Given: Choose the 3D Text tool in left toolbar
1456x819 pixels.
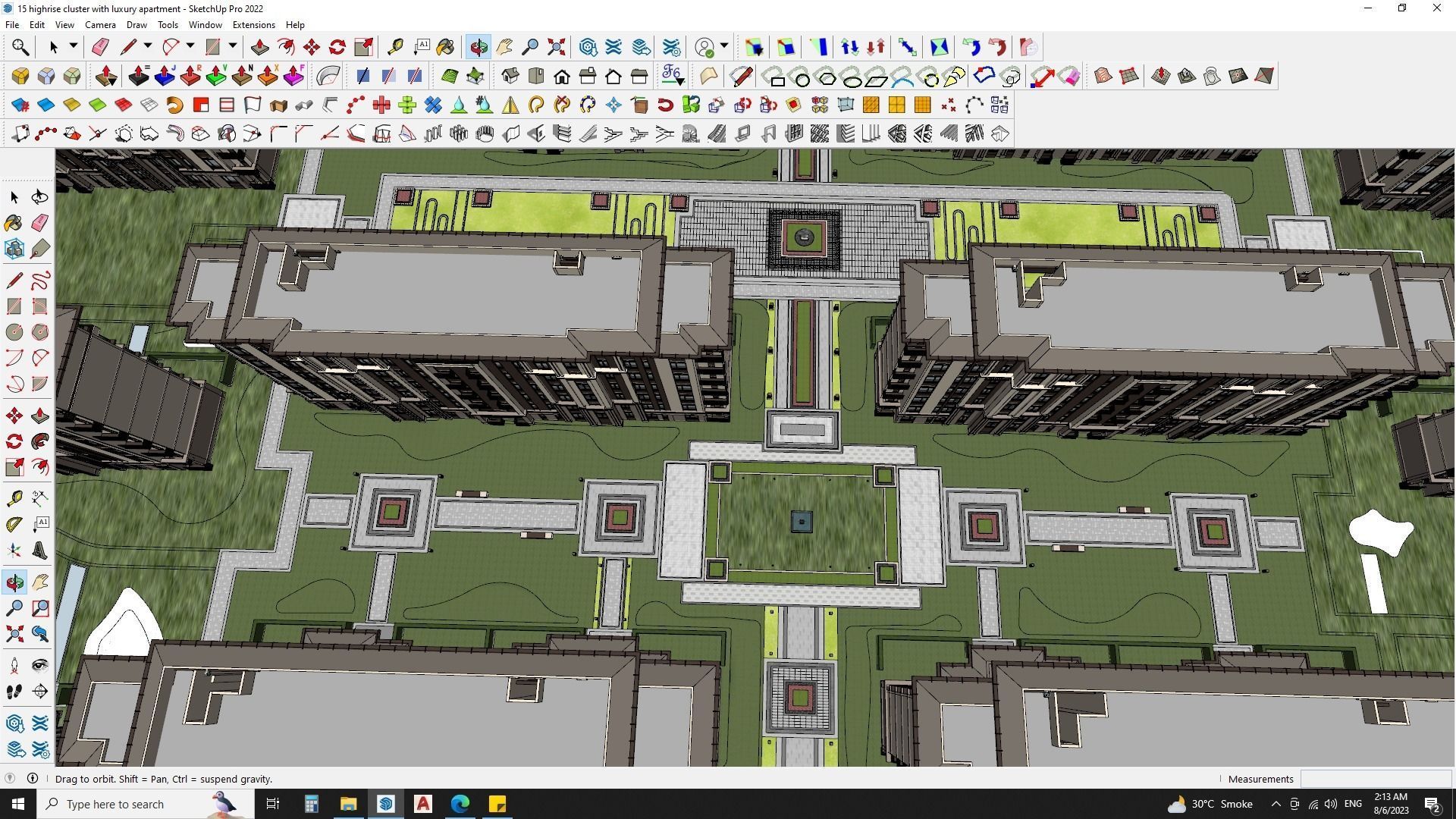Looking at the screenshot, I should pyautogui.click(x=40, y=551).
